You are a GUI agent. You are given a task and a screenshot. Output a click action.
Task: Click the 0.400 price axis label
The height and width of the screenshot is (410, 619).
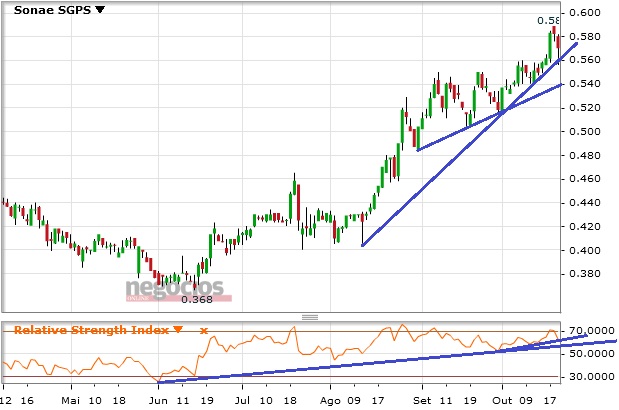585,250
